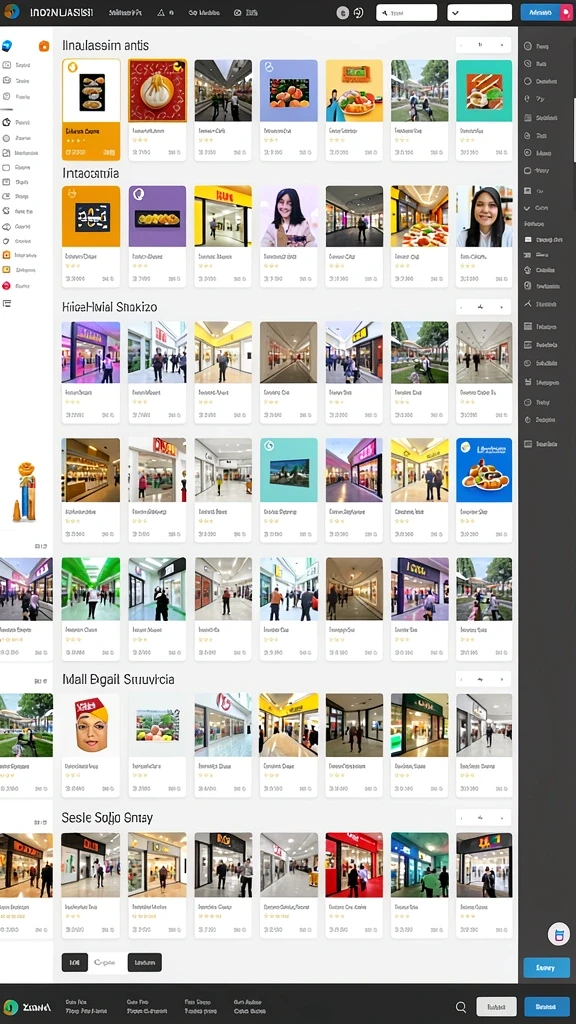Click the triangle warning icon in top bar

click(x=161, y=12)
